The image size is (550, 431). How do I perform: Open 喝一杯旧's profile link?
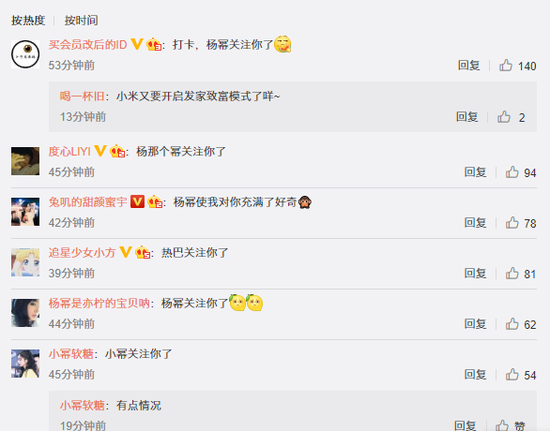click(82, 96)
